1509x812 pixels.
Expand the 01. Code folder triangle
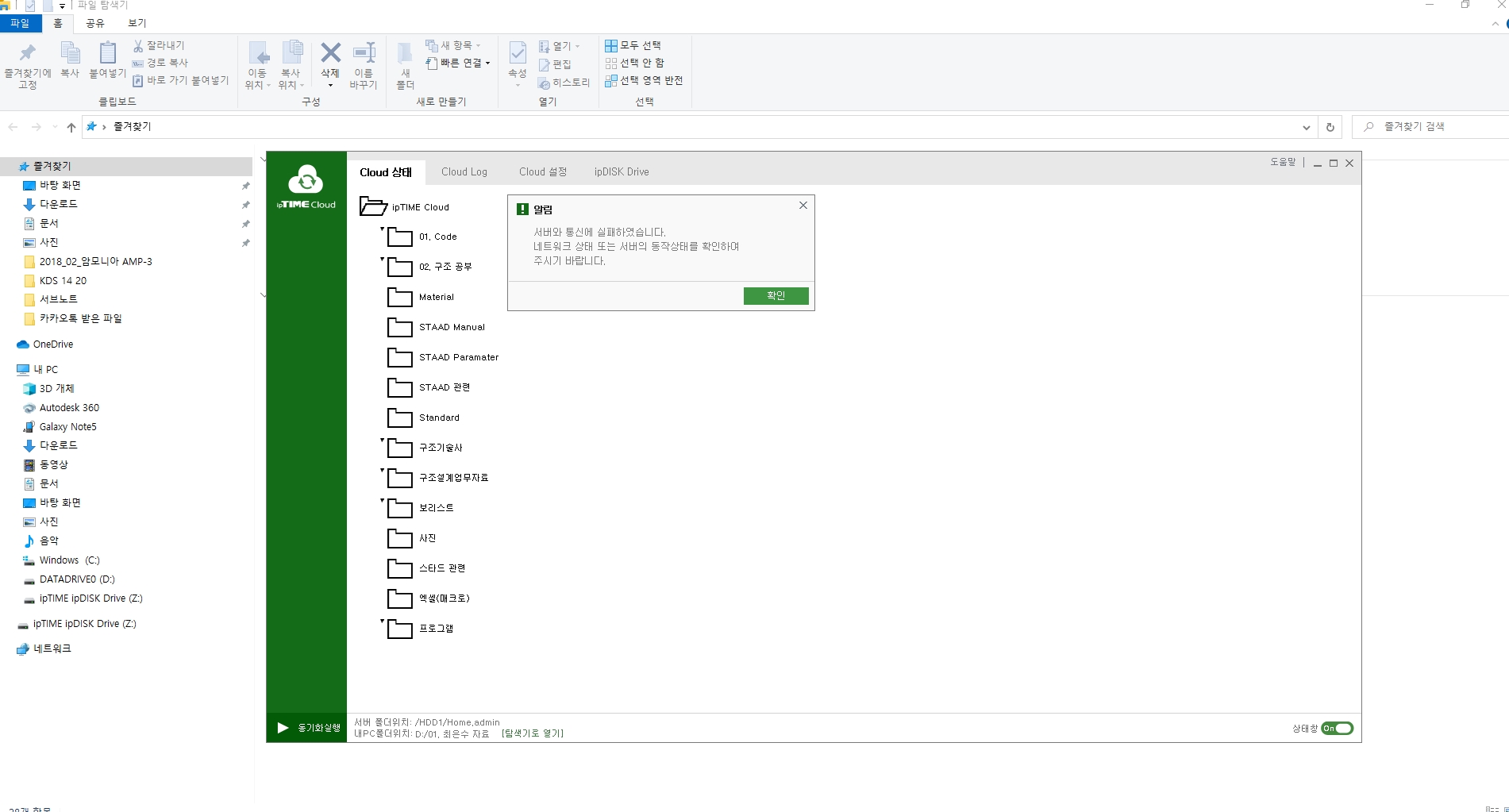tap(382, 229)
